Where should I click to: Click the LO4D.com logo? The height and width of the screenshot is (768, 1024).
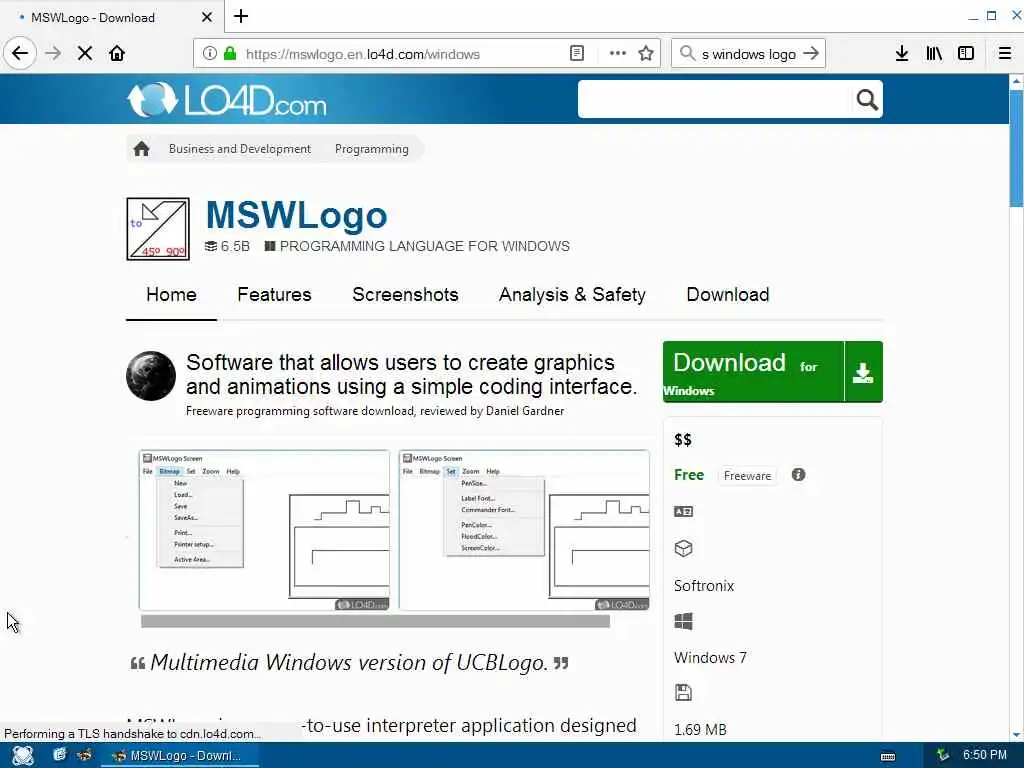(227, 100)
